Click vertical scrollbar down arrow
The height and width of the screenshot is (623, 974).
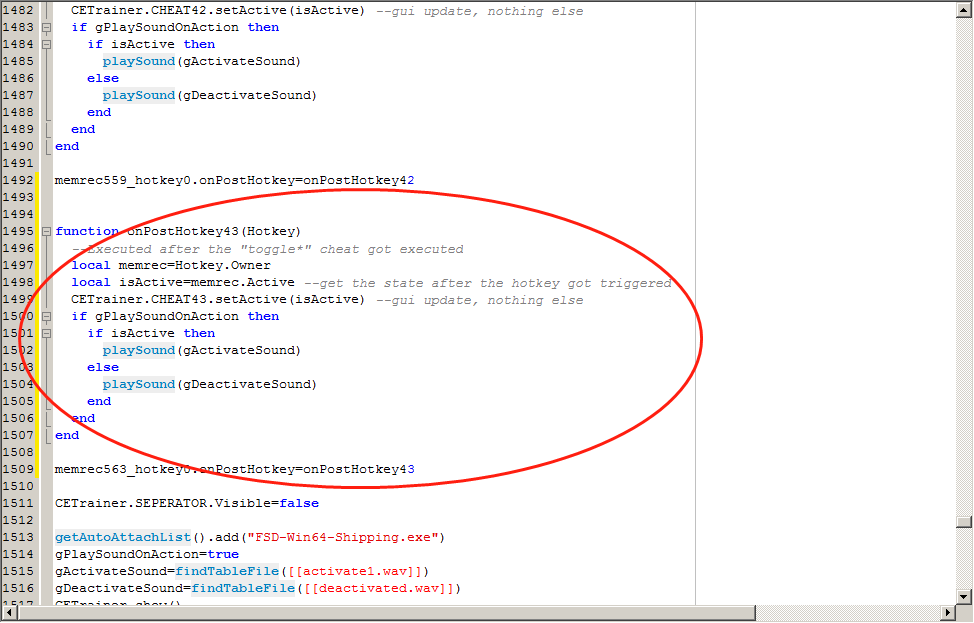point(964,597)
